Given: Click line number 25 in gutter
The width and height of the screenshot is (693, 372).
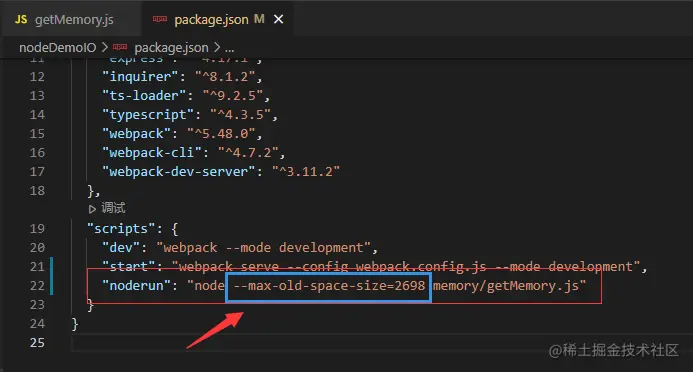Looking at the screenshot, I should 37,343.
